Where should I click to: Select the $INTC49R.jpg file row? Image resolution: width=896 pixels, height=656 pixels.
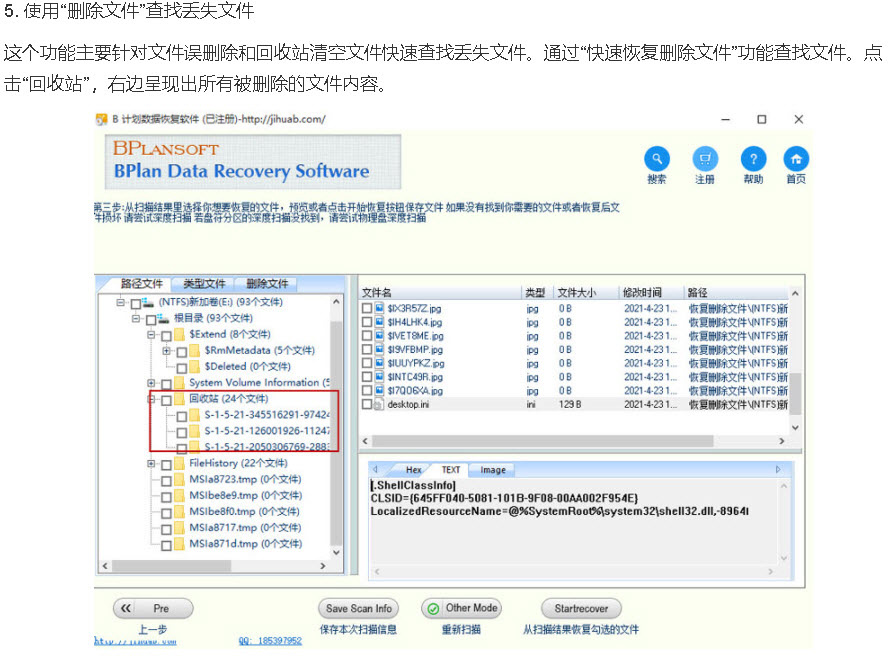[x=574, y=377]
